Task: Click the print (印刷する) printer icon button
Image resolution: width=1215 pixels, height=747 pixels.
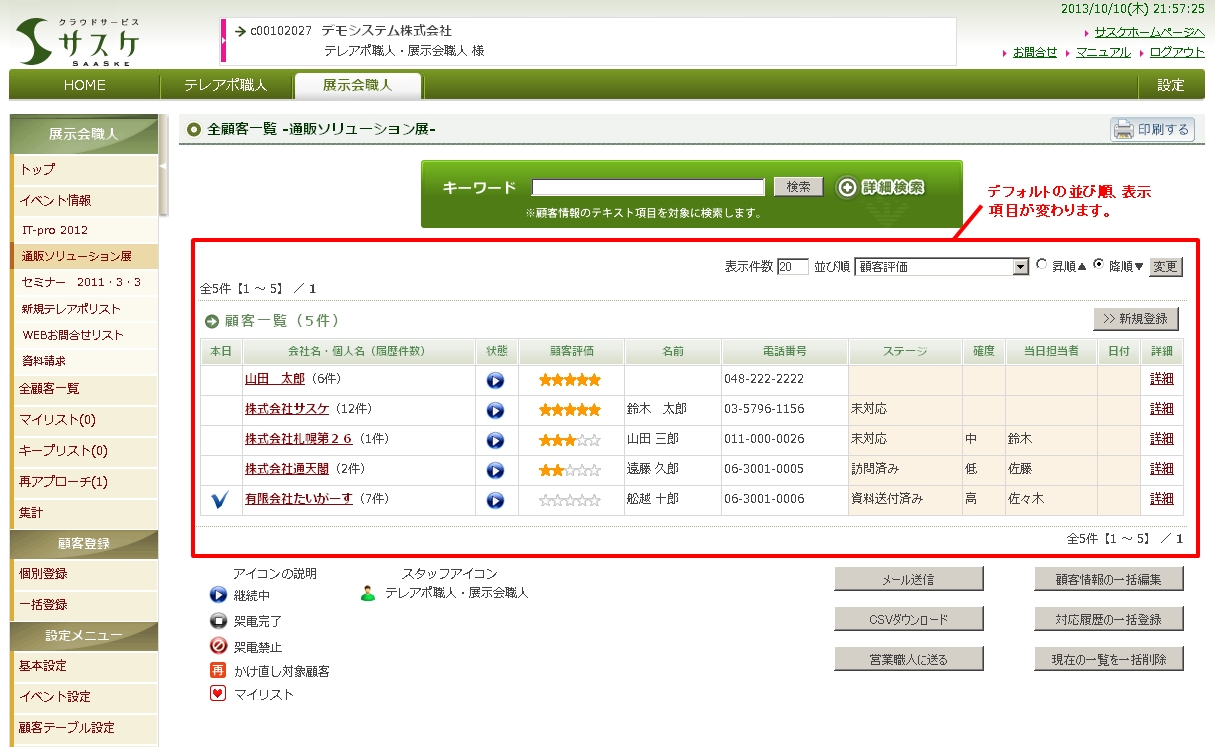Action: pos(1152,129)
